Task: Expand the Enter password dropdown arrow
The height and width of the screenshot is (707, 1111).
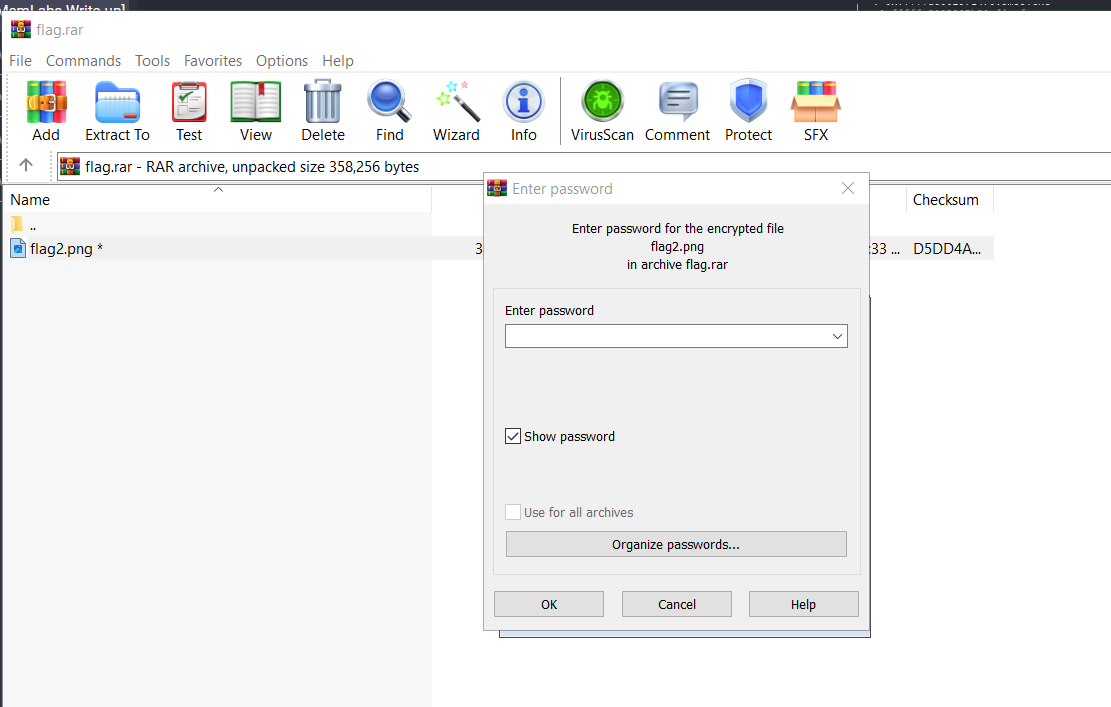Action: (x=838, y=336)
